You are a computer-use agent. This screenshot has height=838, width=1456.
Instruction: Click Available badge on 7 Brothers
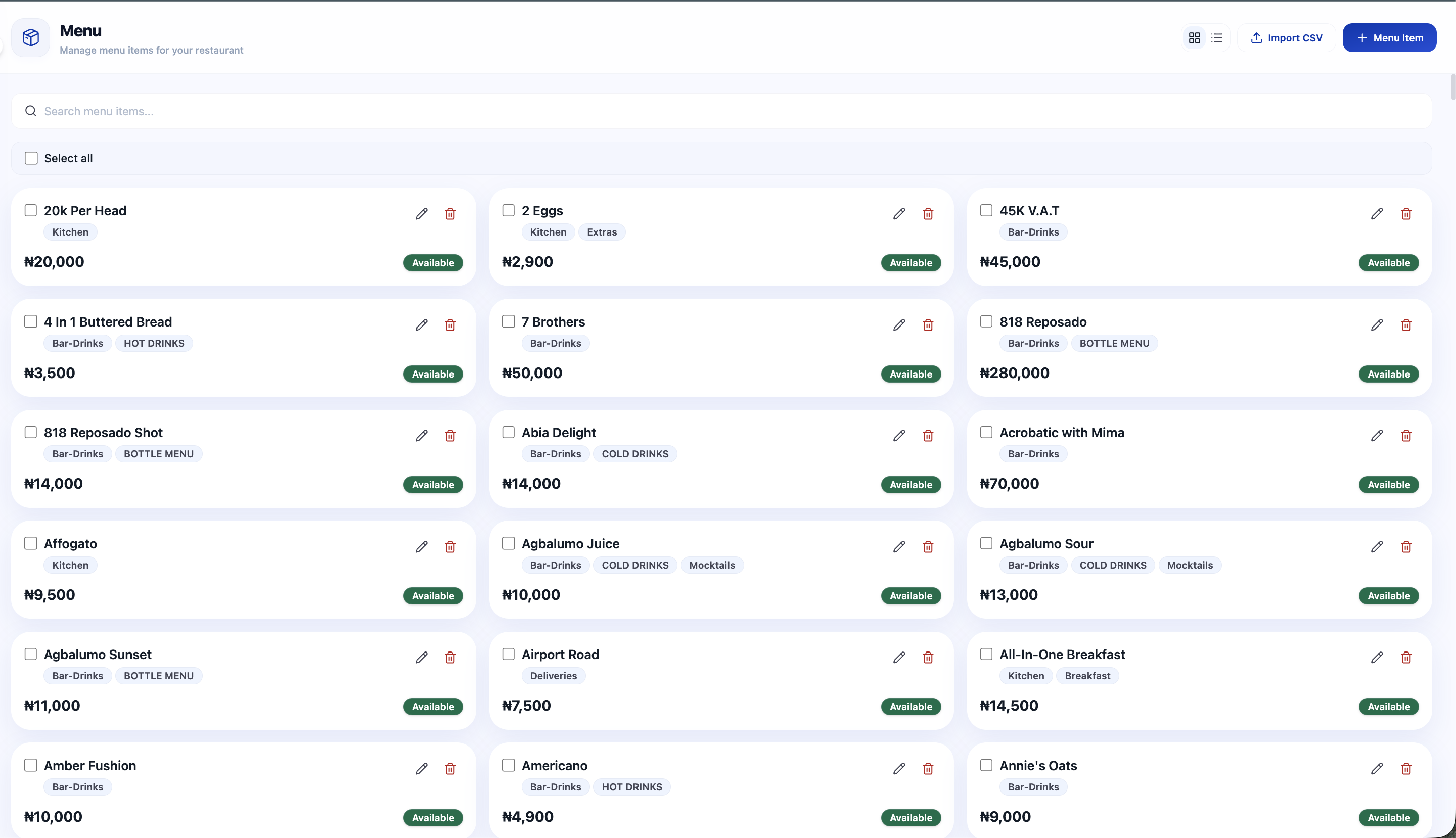coord(911,374)
